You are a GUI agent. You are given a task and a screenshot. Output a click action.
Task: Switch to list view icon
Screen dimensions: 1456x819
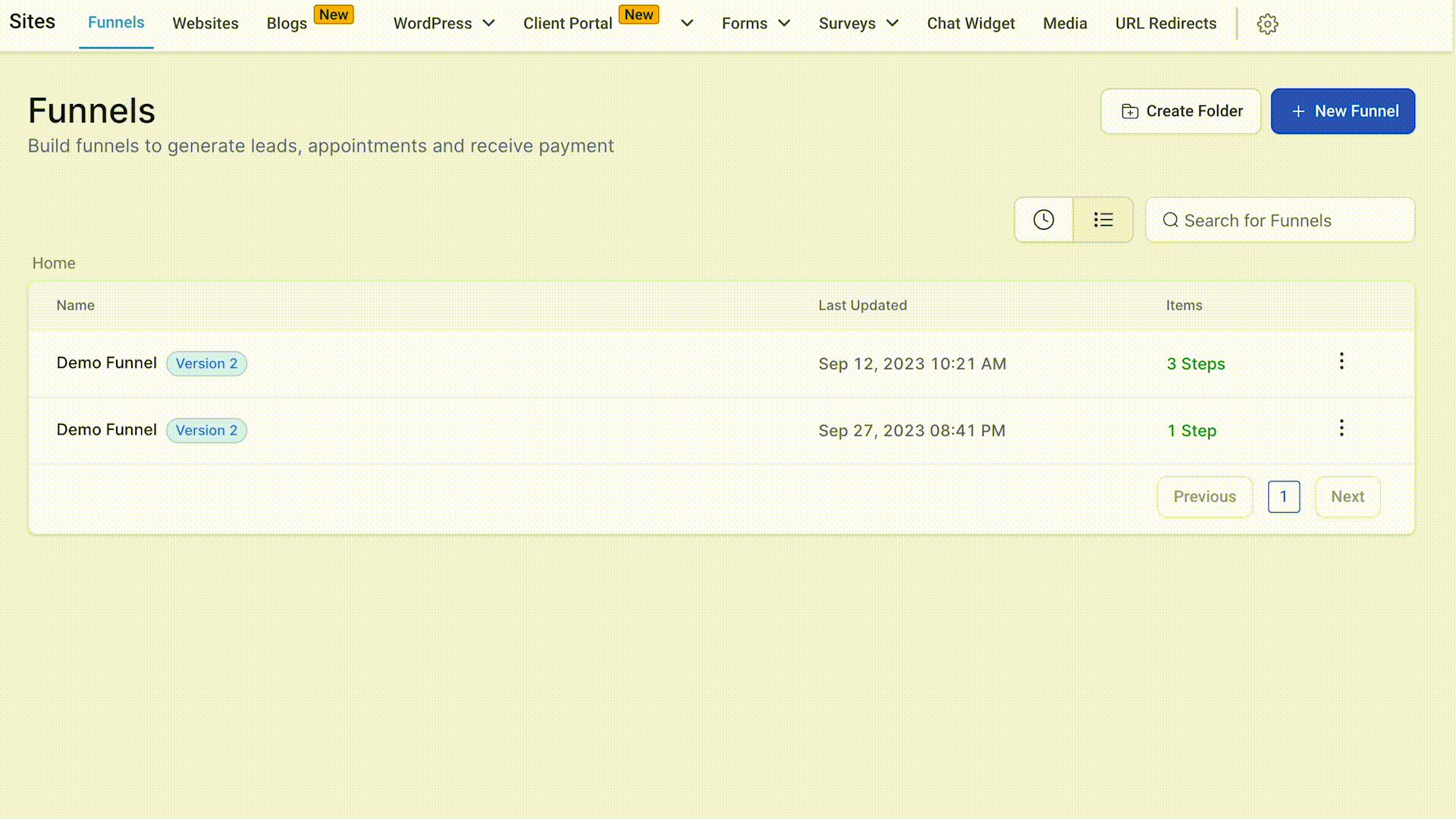coord(1103,220)
